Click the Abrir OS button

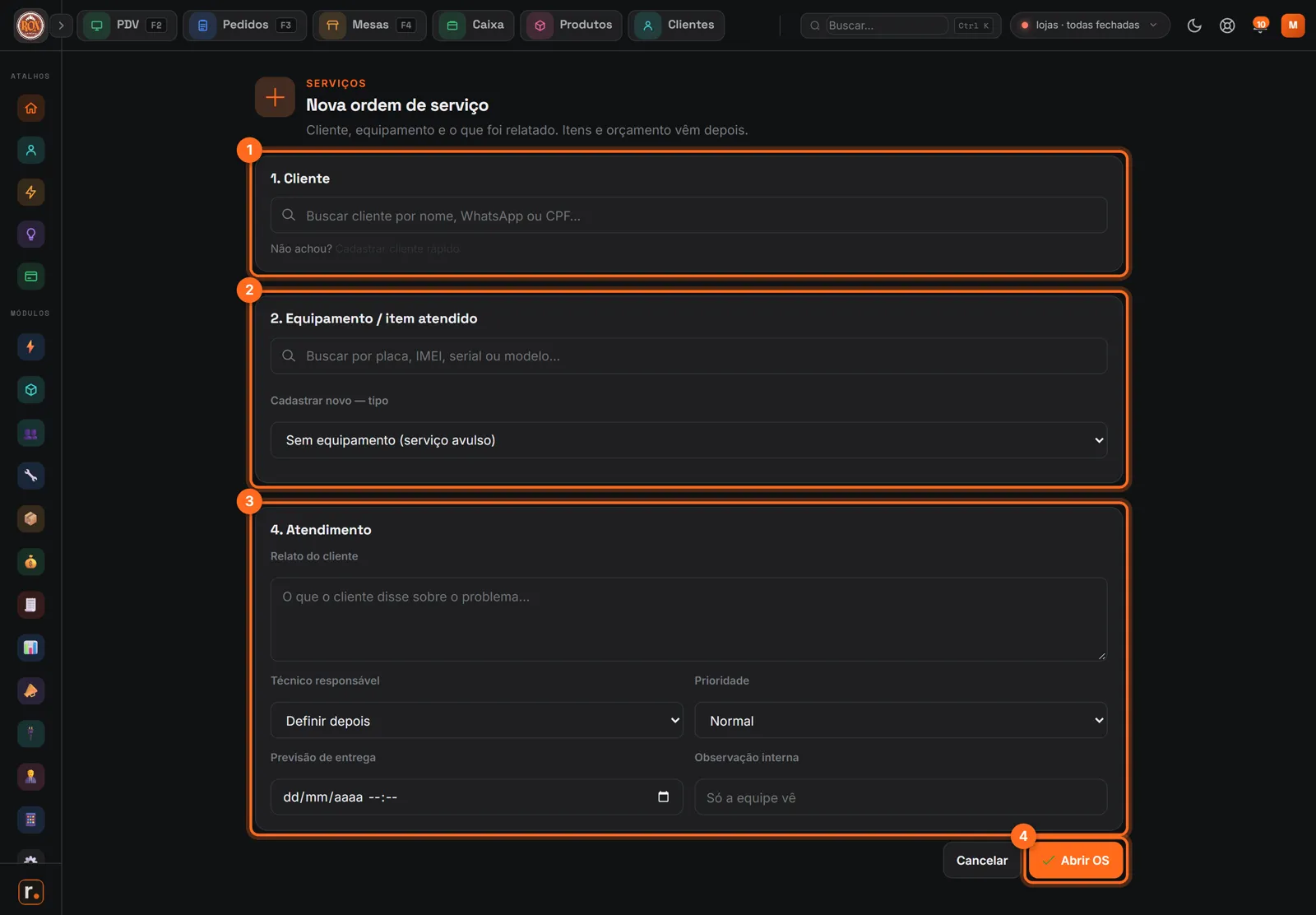pos(1076,861)
